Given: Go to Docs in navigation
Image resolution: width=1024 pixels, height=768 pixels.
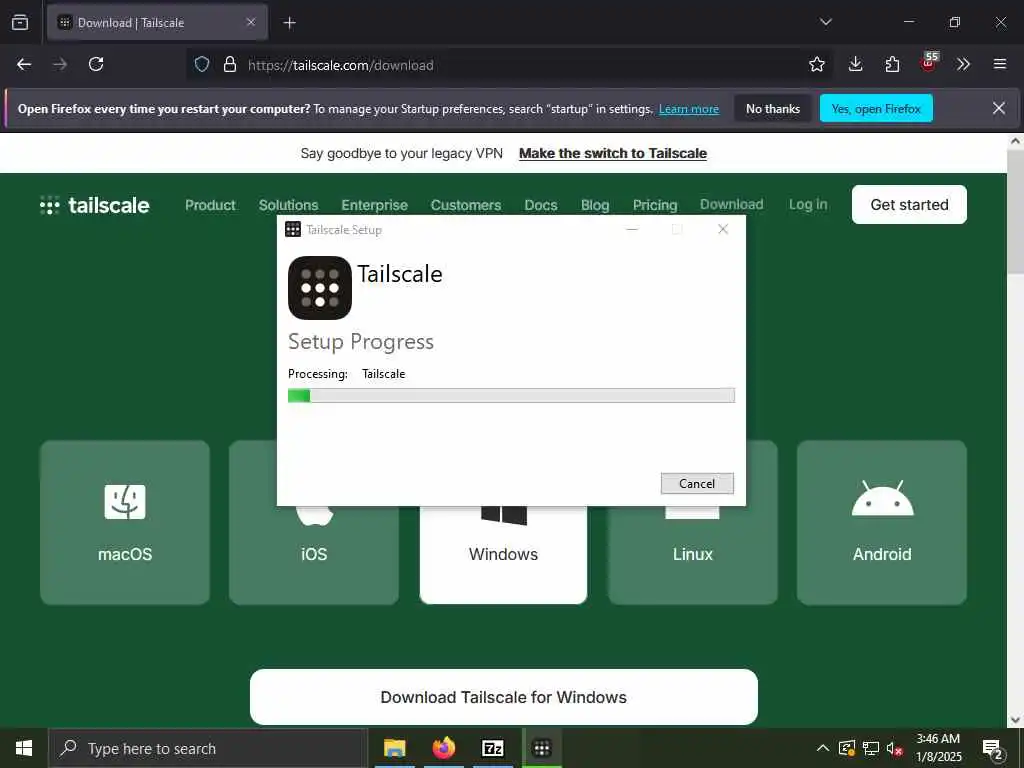Looking at the screenshot, I should coord(541,205).
